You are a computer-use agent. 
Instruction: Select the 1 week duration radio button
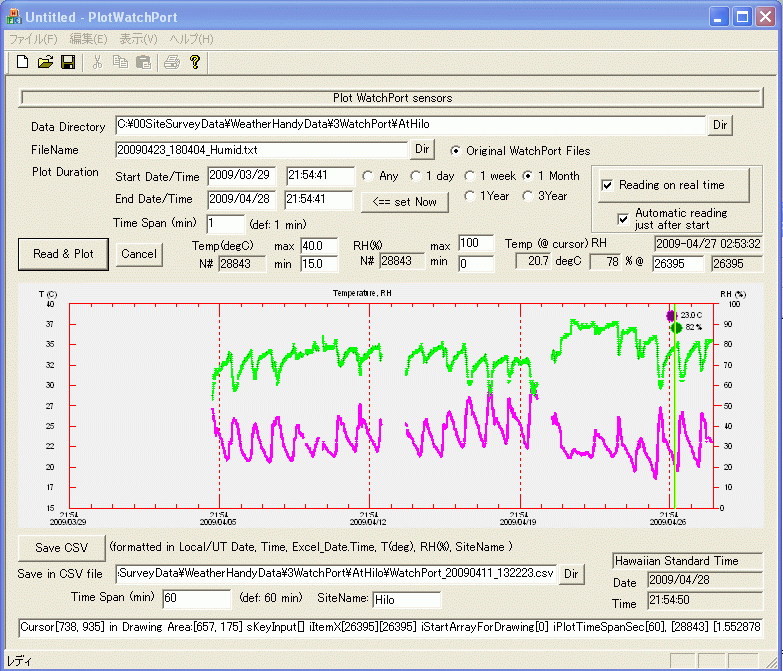469,176
